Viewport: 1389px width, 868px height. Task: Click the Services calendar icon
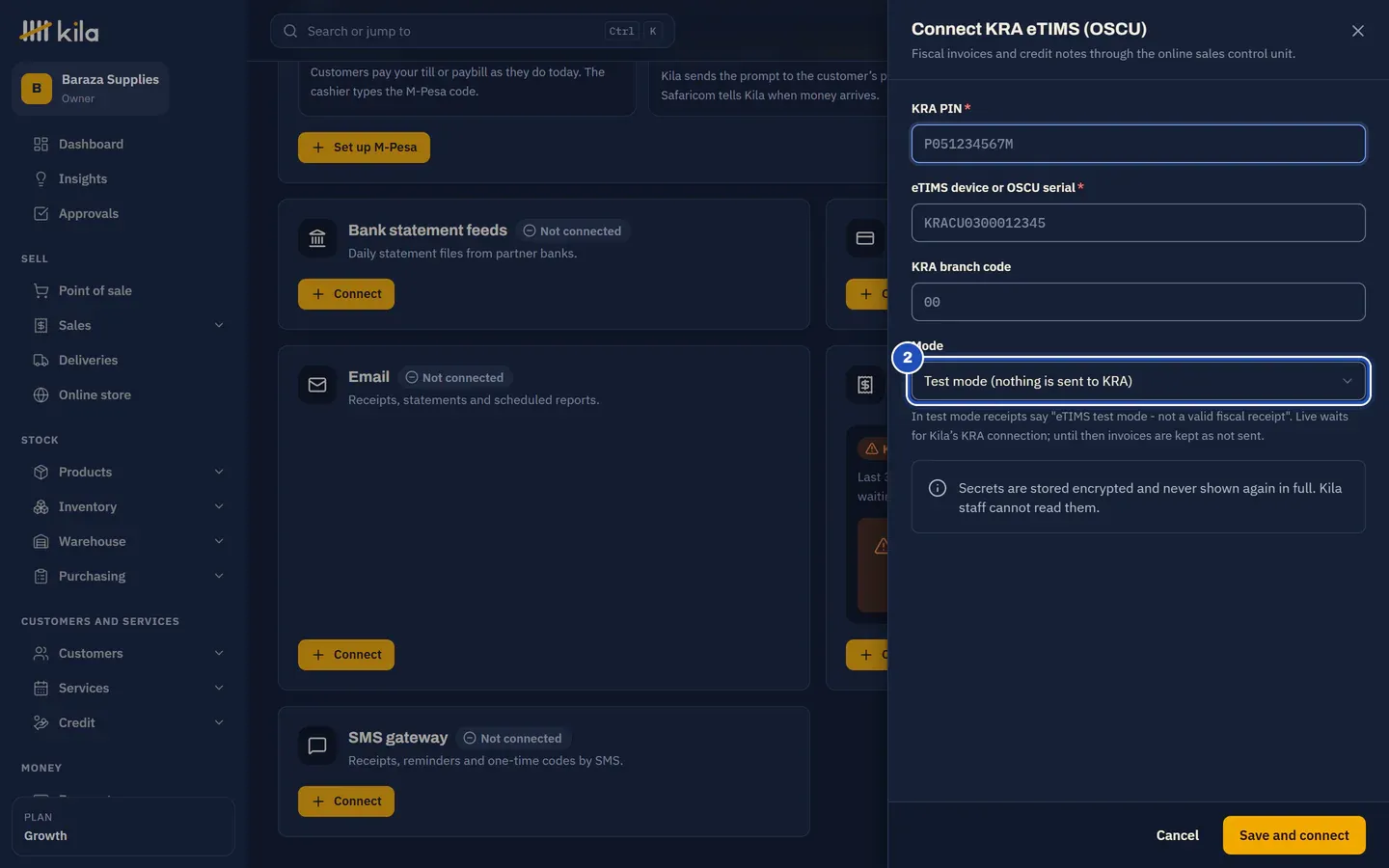click(x=41, y=688)
